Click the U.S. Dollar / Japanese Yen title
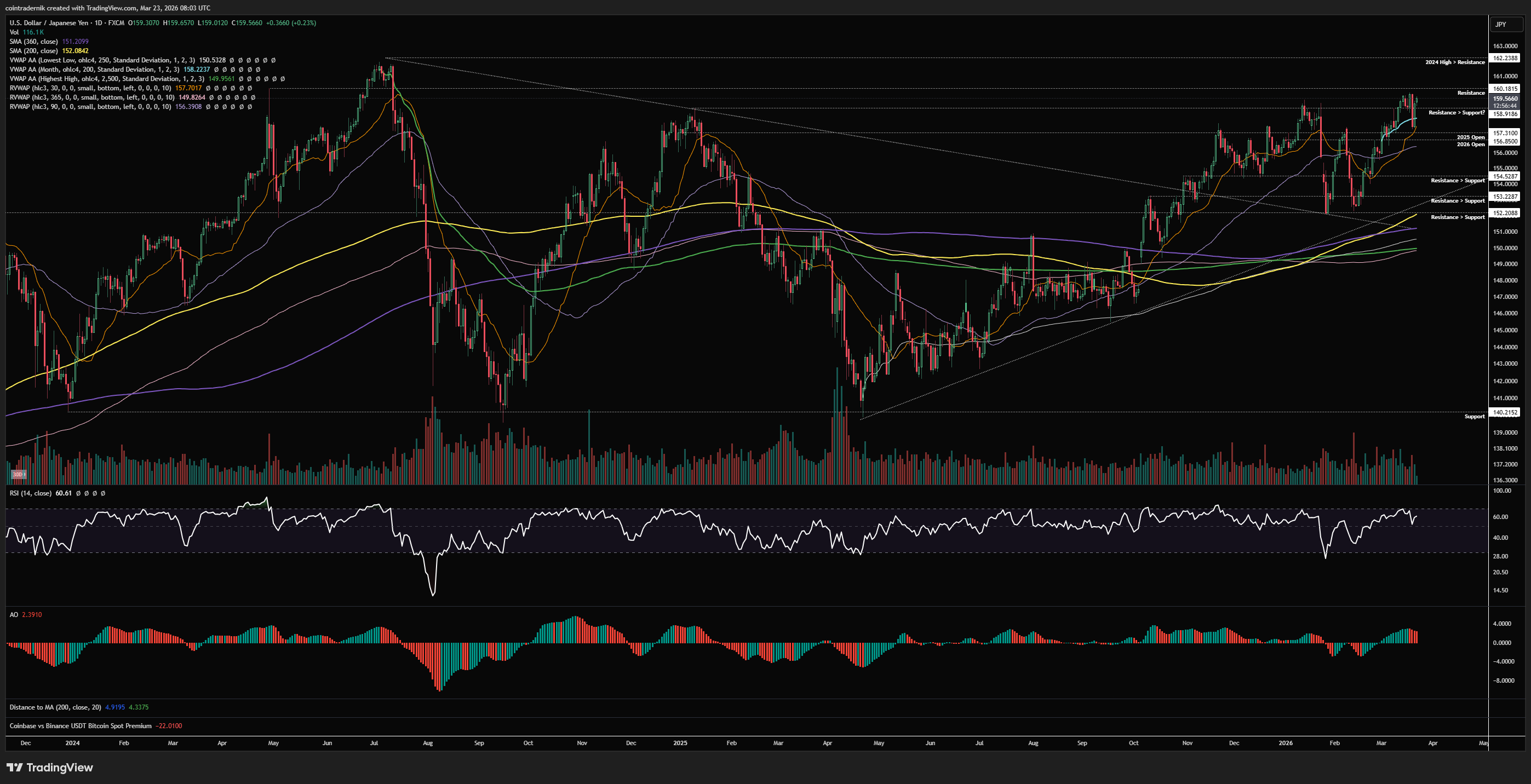This screenshot has width=1531, height=784. click(49, 22)
